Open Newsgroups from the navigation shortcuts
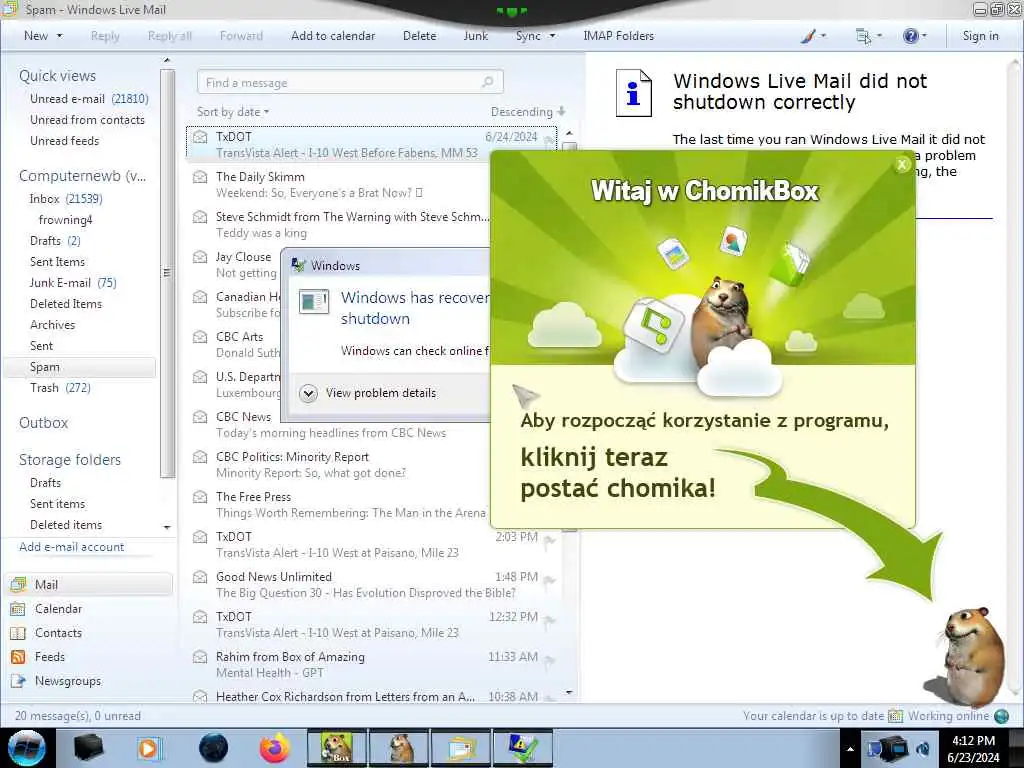 click(x=68, y=681)
